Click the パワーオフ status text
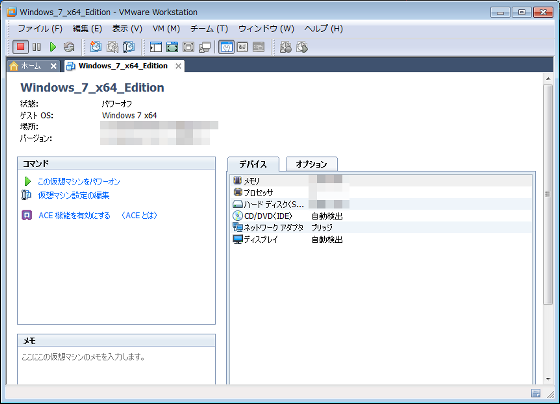This screenshot has height=404, width=560. click(117, 104)
